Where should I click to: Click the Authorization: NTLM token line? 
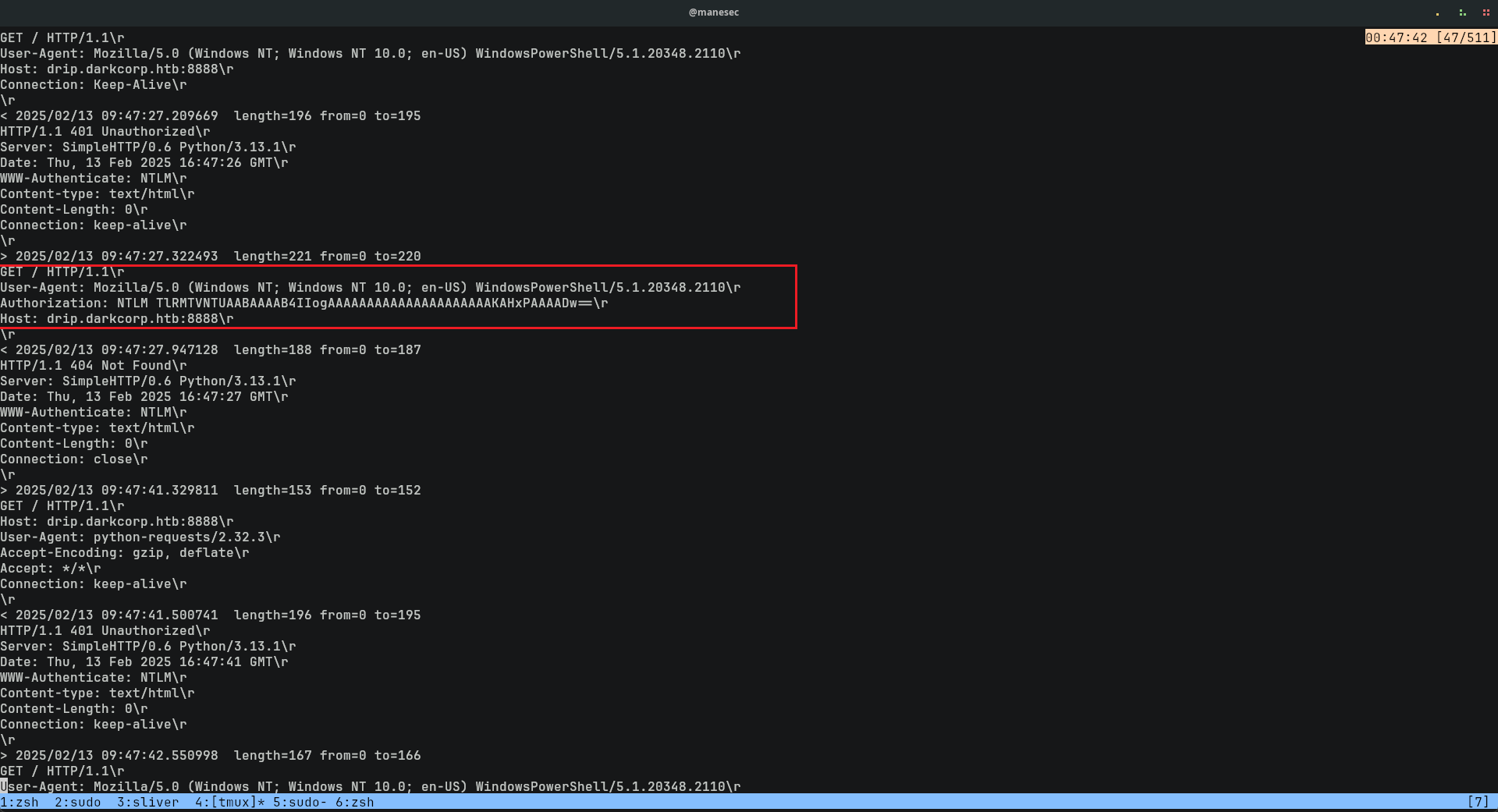(304, 303)
